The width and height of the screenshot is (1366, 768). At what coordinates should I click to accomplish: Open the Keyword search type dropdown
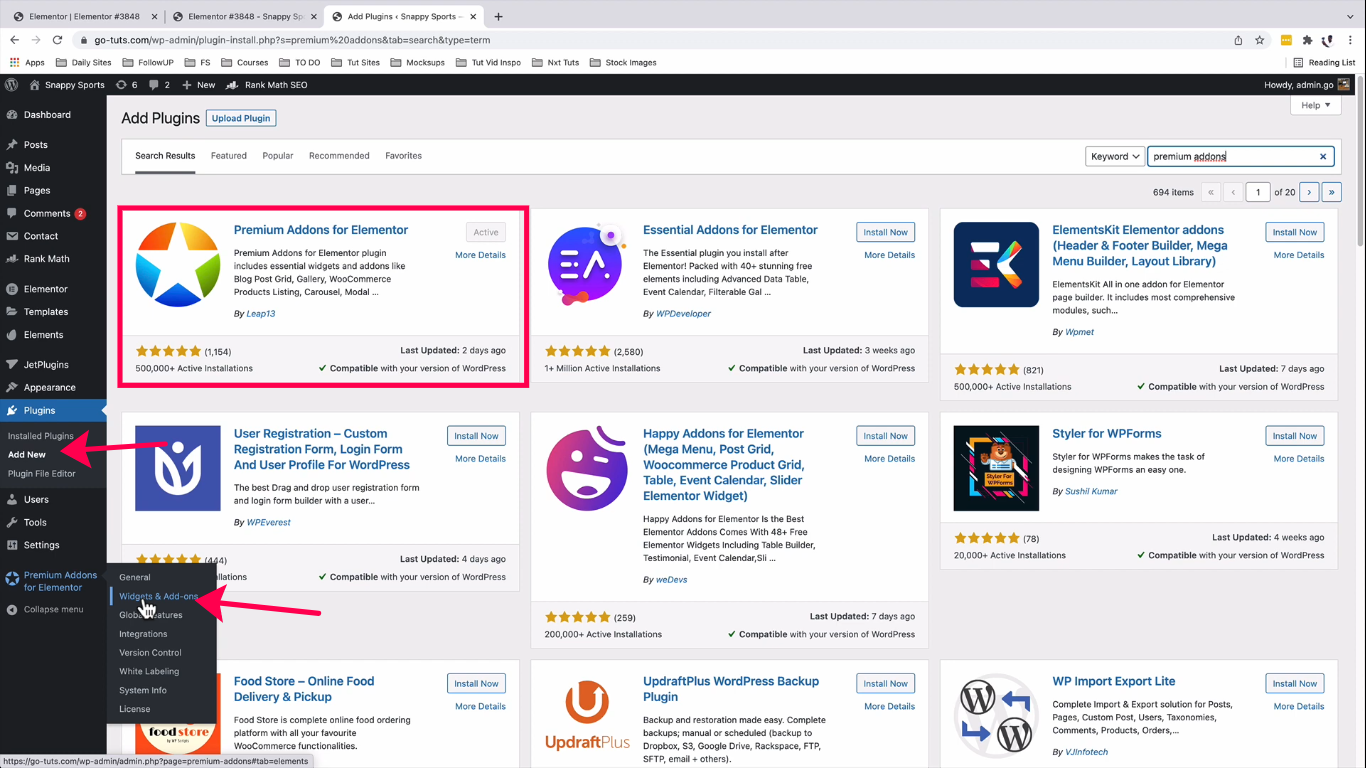[1115, 156]
